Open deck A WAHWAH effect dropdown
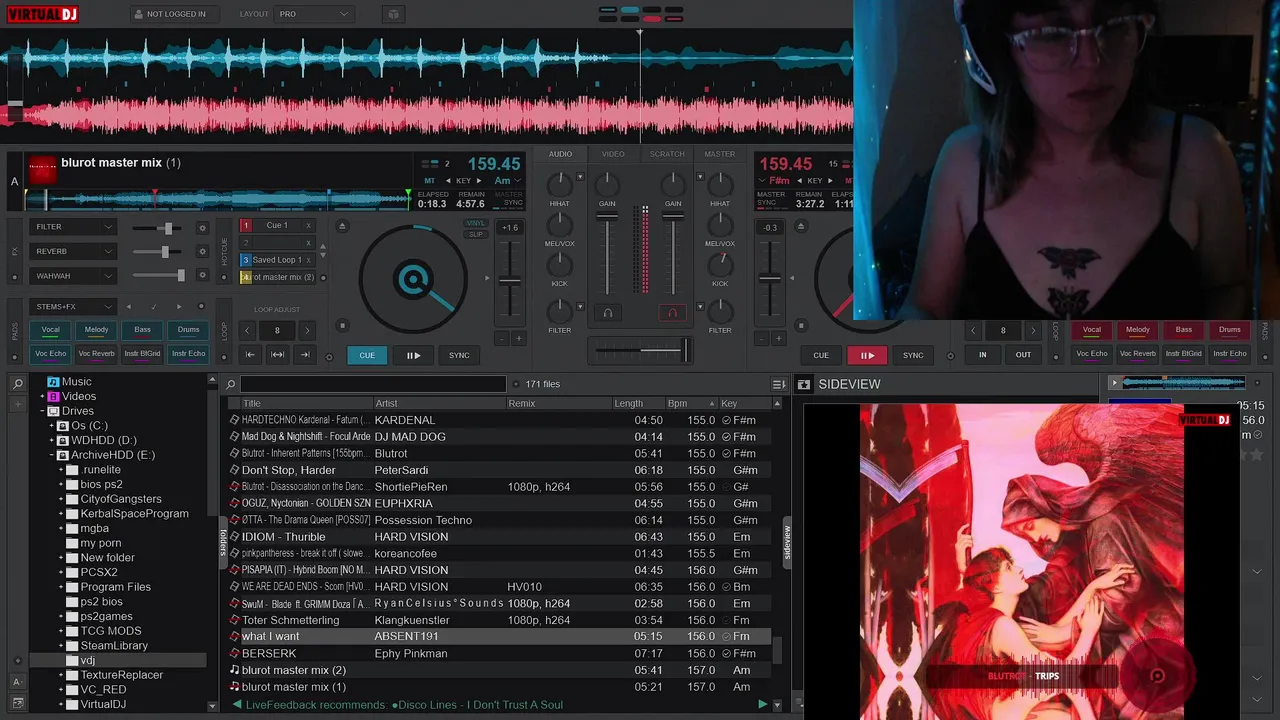This screenshot has width=1280, height=720. [73, 276]
